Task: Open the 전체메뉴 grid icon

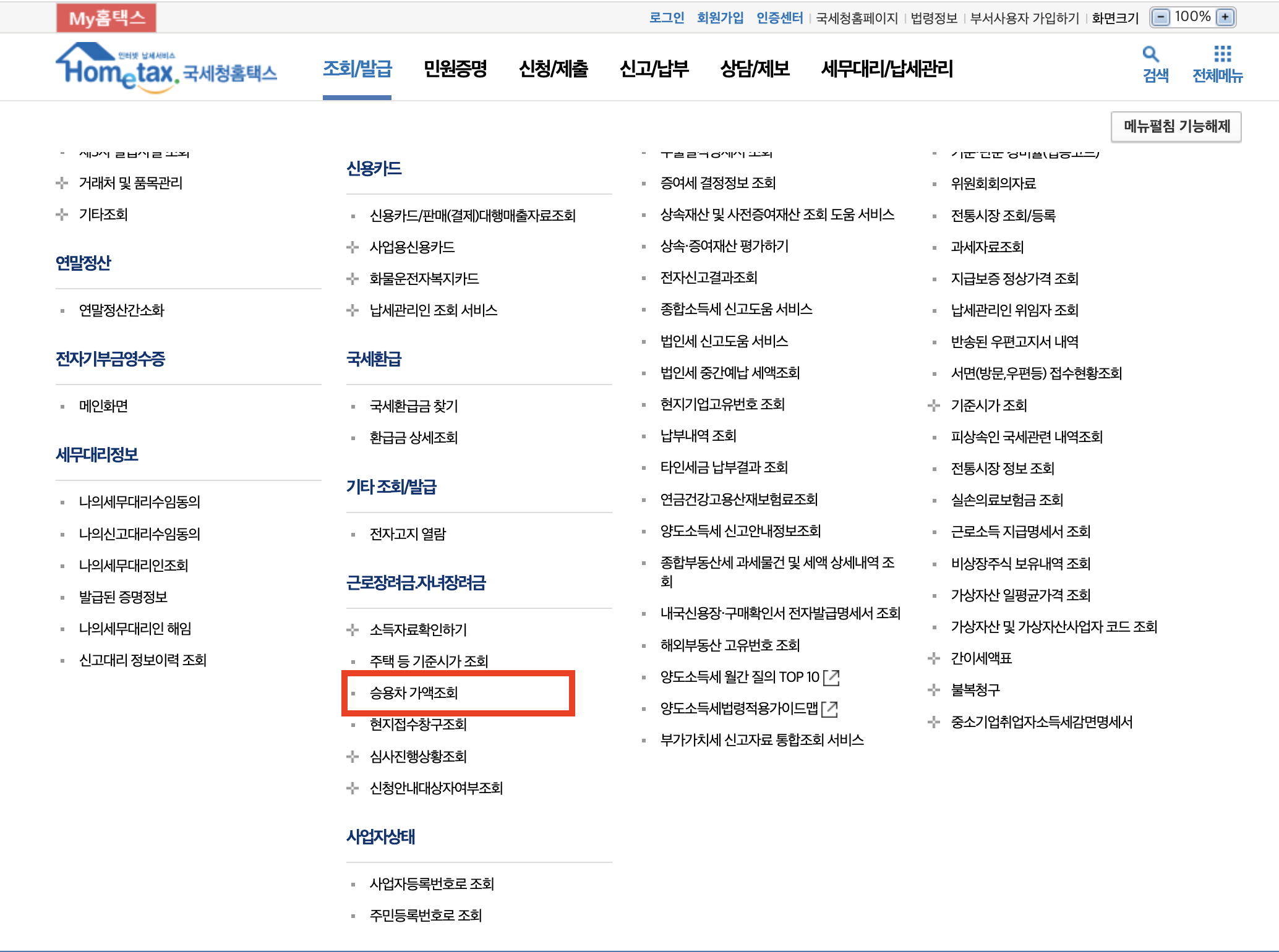Action: (1222, 54)
